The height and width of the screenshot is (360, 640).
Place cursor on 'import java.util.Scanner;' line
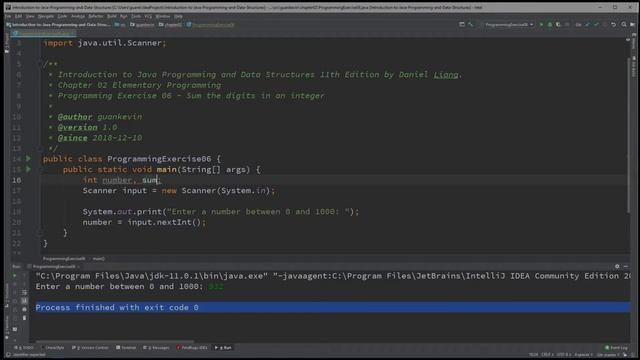[105, 43]
